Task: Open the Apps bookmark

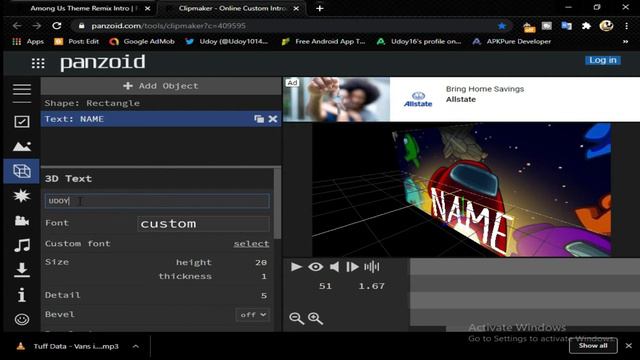Action: (x=28, y=41)
